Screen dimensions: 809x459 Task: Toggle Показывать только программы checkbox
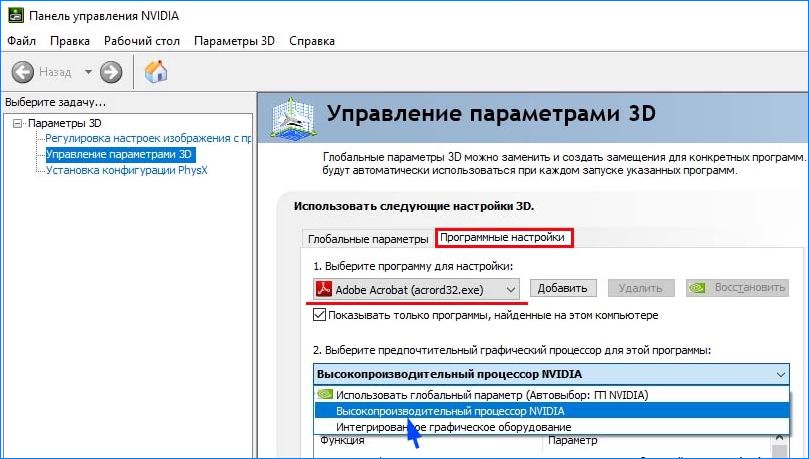(x=319, y=315)
